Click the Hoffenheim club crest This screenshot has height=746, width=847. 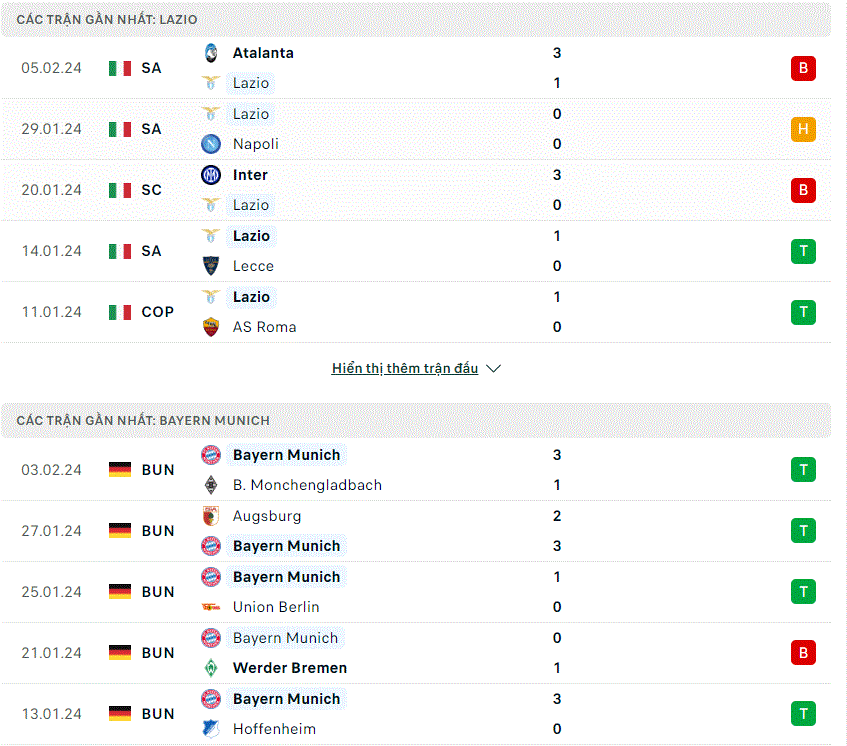tap(211, 729)
